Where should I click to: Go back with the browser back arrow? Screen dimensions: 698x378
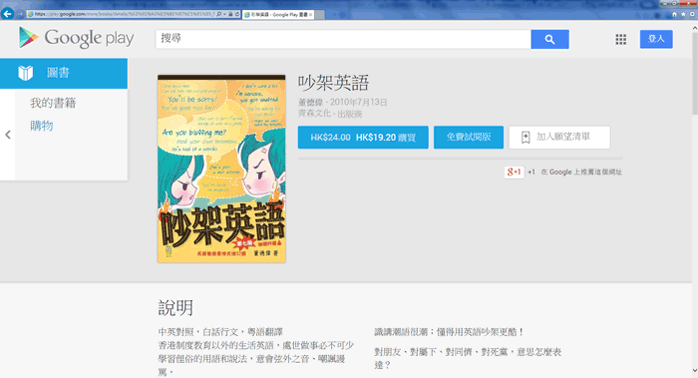[x=7, y=14]
